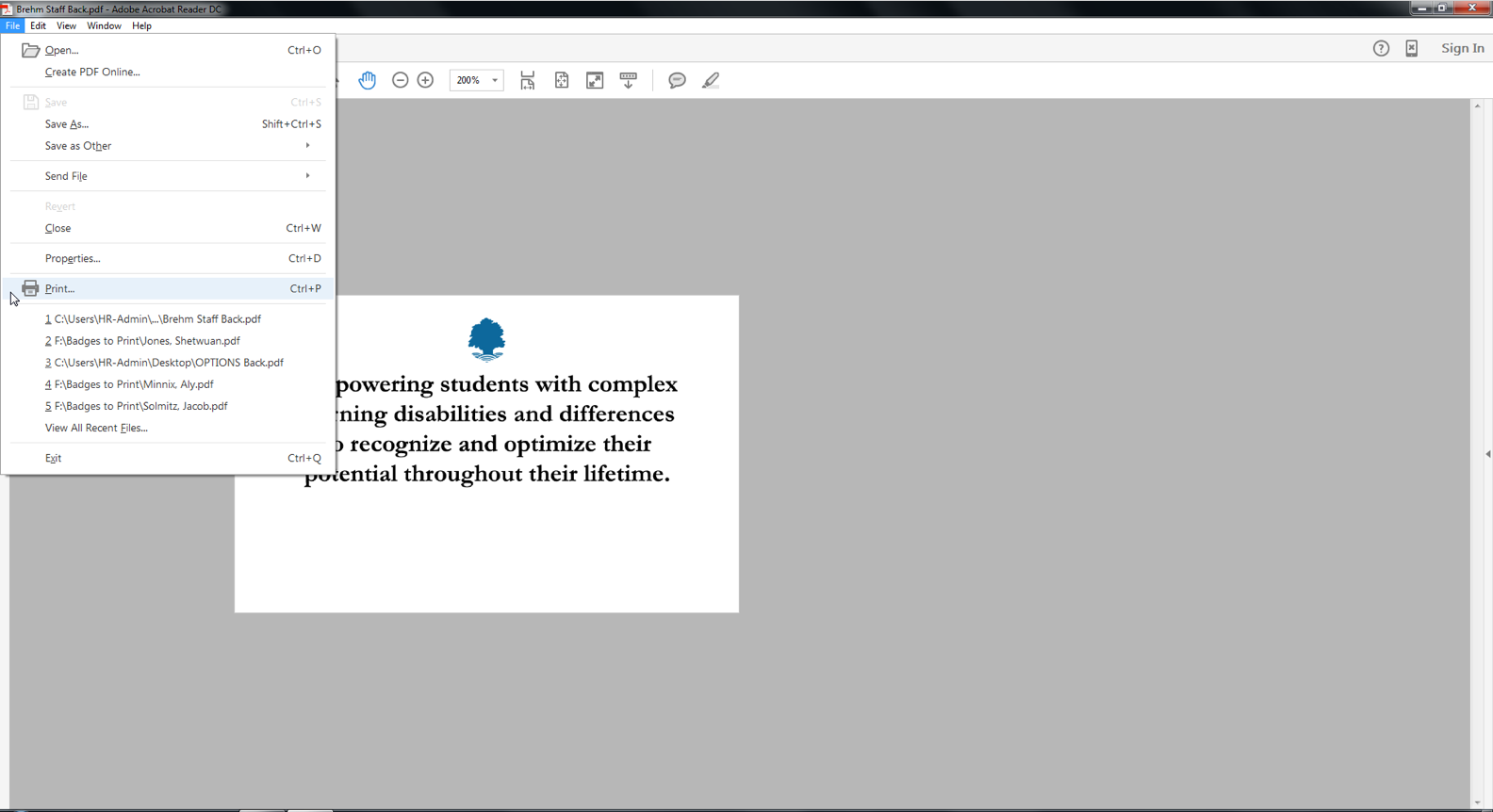Click the fit one full page icon
Image resolution: width=1493 pixels, height=812 pixels.
tap(562, 81)
